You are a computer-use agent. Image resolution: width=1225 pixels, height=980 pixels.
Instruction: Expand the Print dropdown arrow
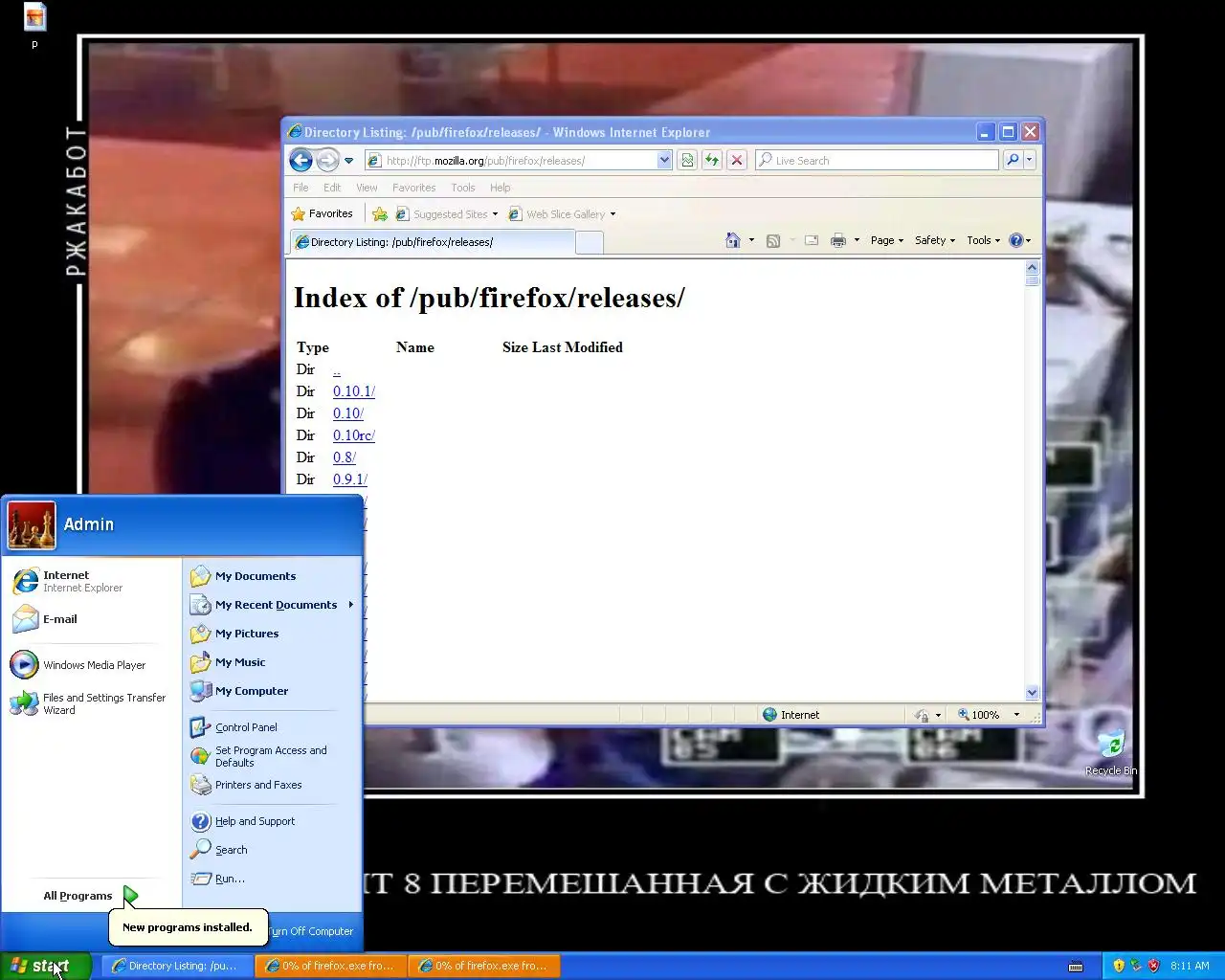[x=857, y=240]
